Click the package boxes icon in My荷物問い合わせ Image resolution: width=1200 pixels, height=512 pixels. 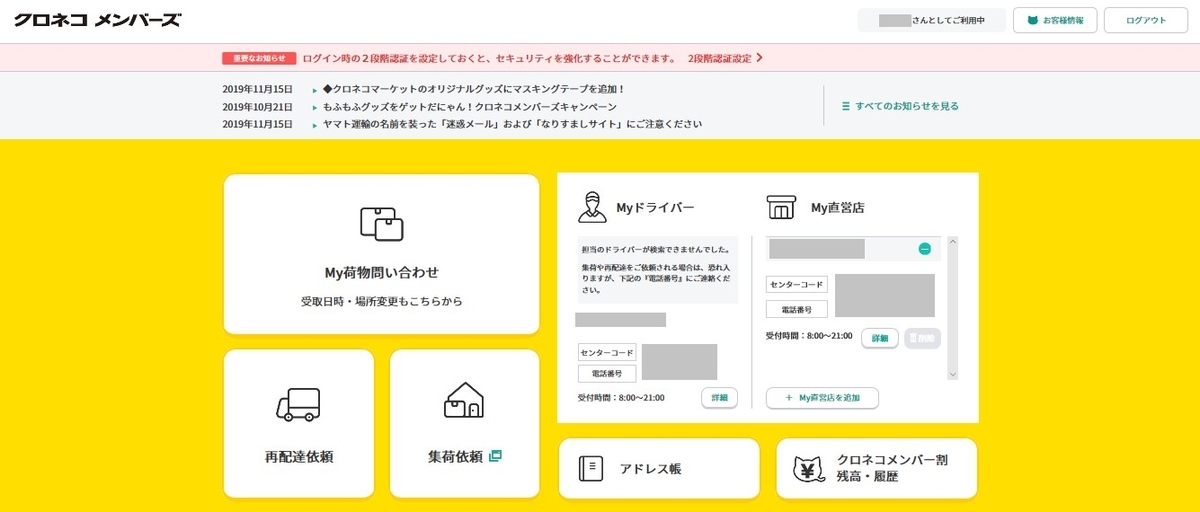(381, 224)
